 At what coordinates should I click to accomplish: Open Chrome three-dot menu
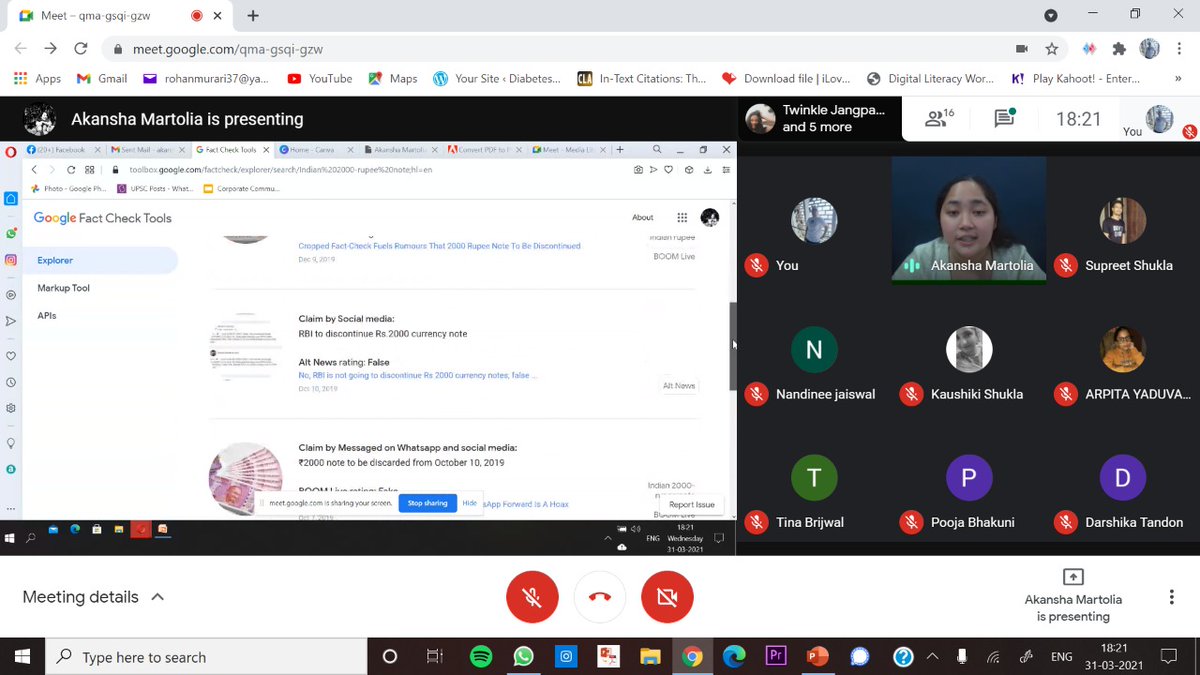tap(1179, 48)
